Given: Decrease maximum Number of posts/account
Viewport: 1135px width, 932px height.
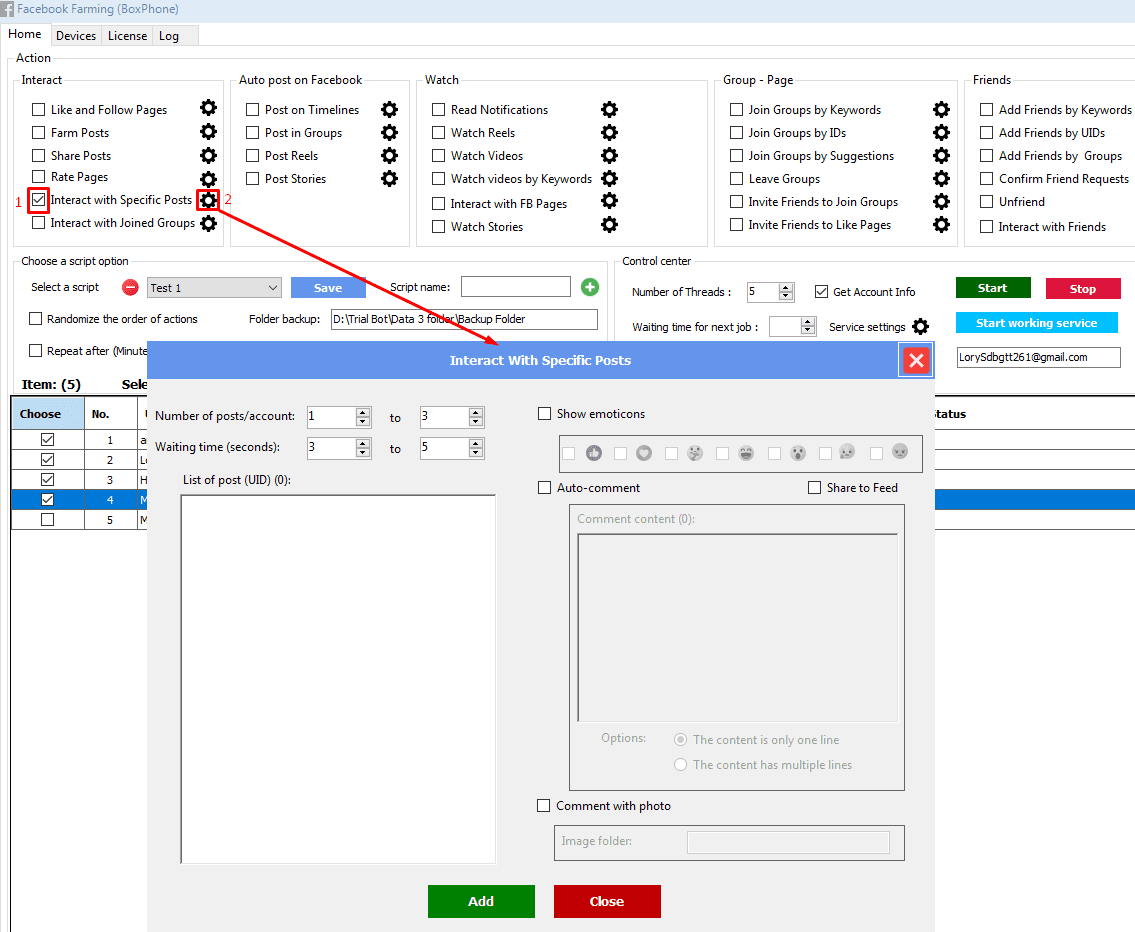Looking at the screenshot, I should coord(476,421).
